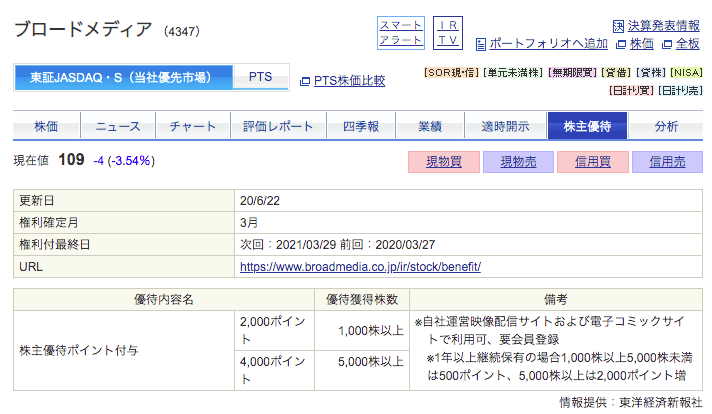
Task: Click the stock code (4347)
Action: point(182,31)
